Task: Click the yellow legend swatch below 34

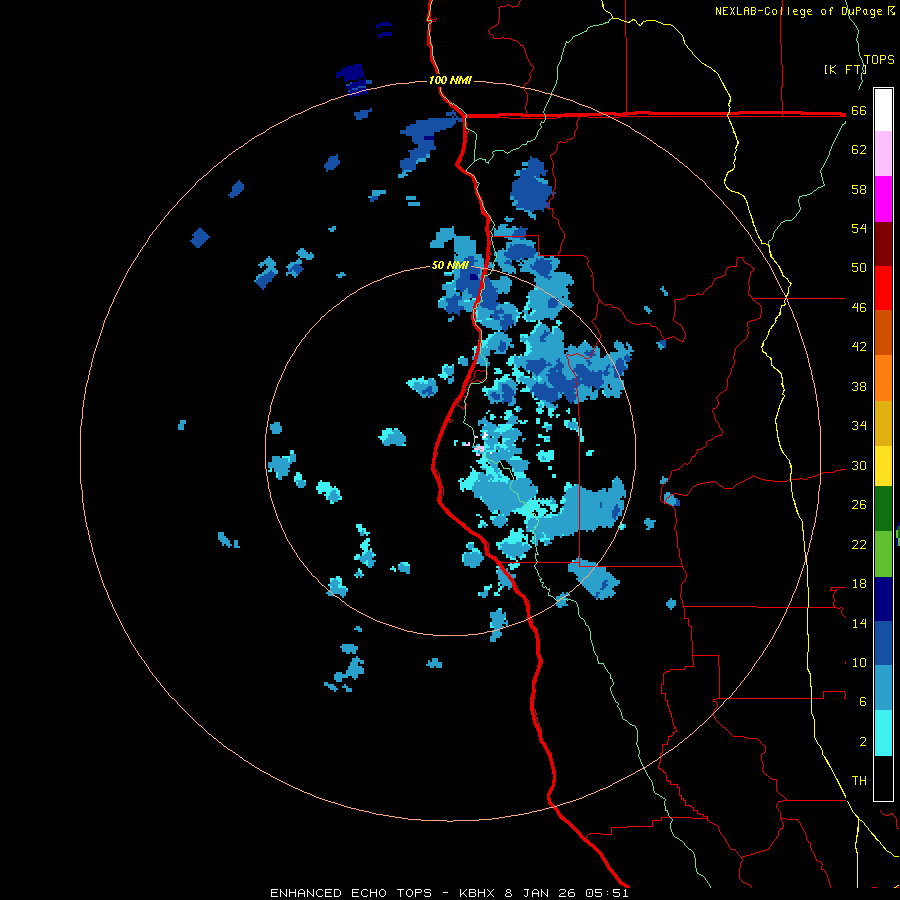Action: click(883, 466)
